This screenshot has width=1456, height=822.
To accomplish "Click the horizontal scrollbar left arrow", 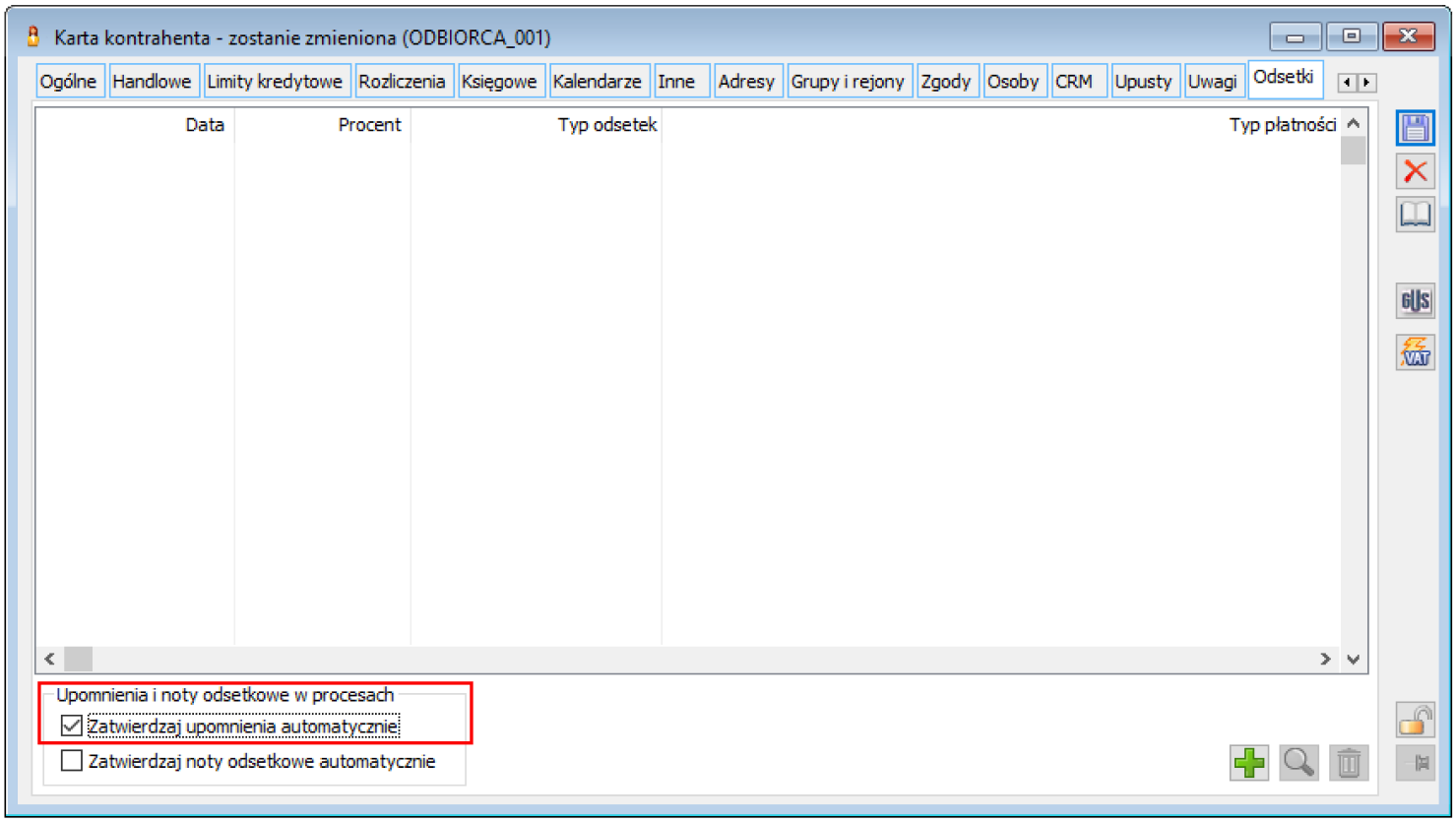I will [50, 659].
